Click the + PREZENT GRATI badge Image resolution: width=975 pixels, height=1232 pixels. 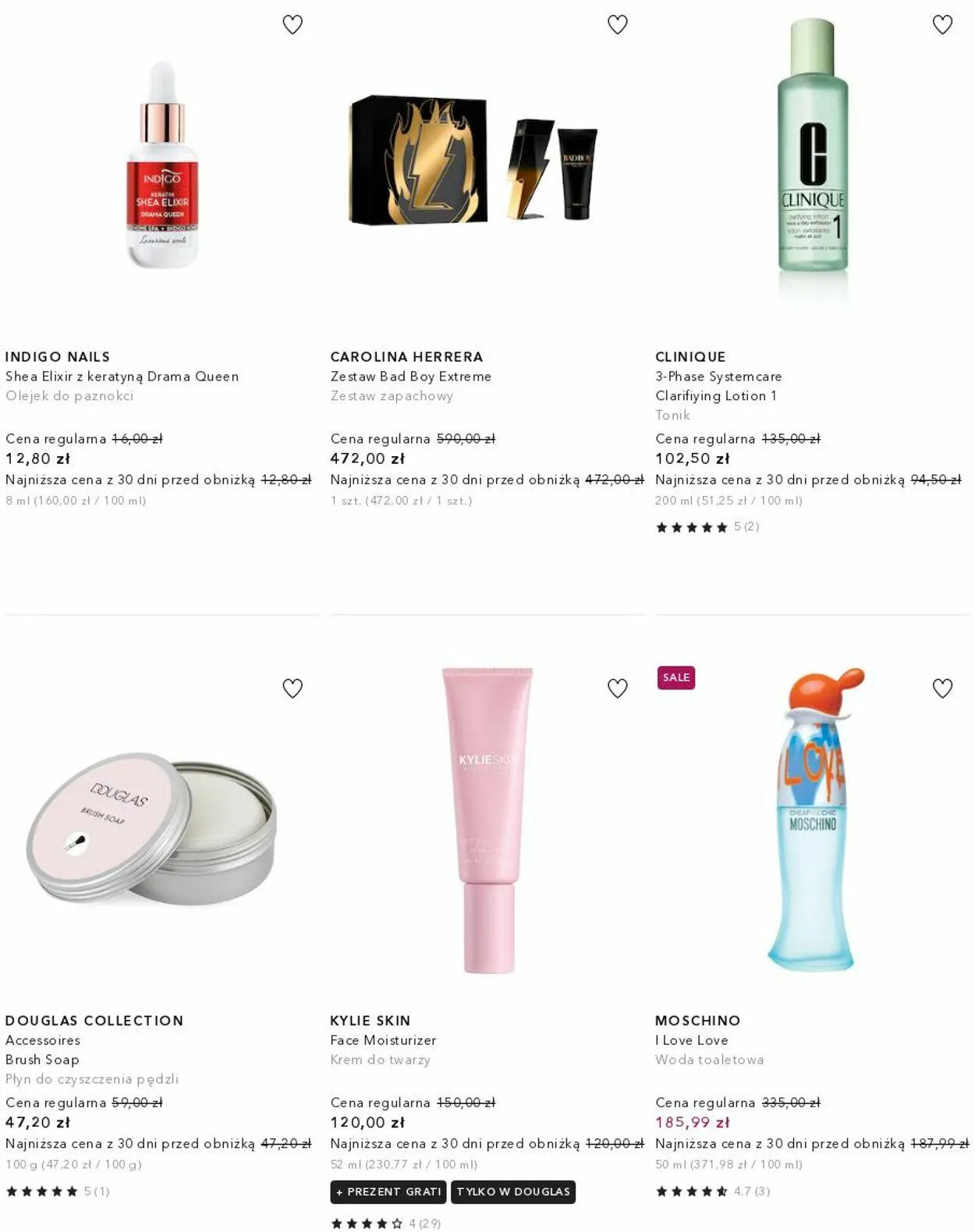click(x=388, y=1191)
